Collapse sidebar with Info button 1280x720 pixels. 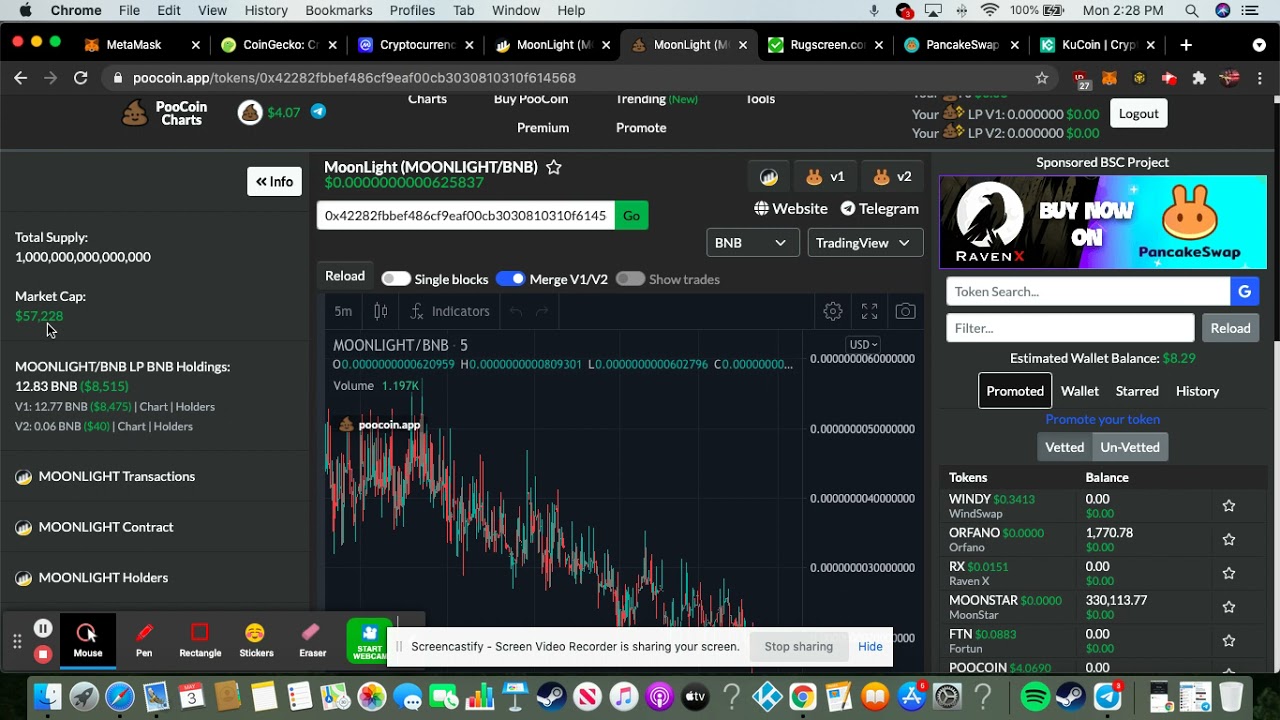274,181
